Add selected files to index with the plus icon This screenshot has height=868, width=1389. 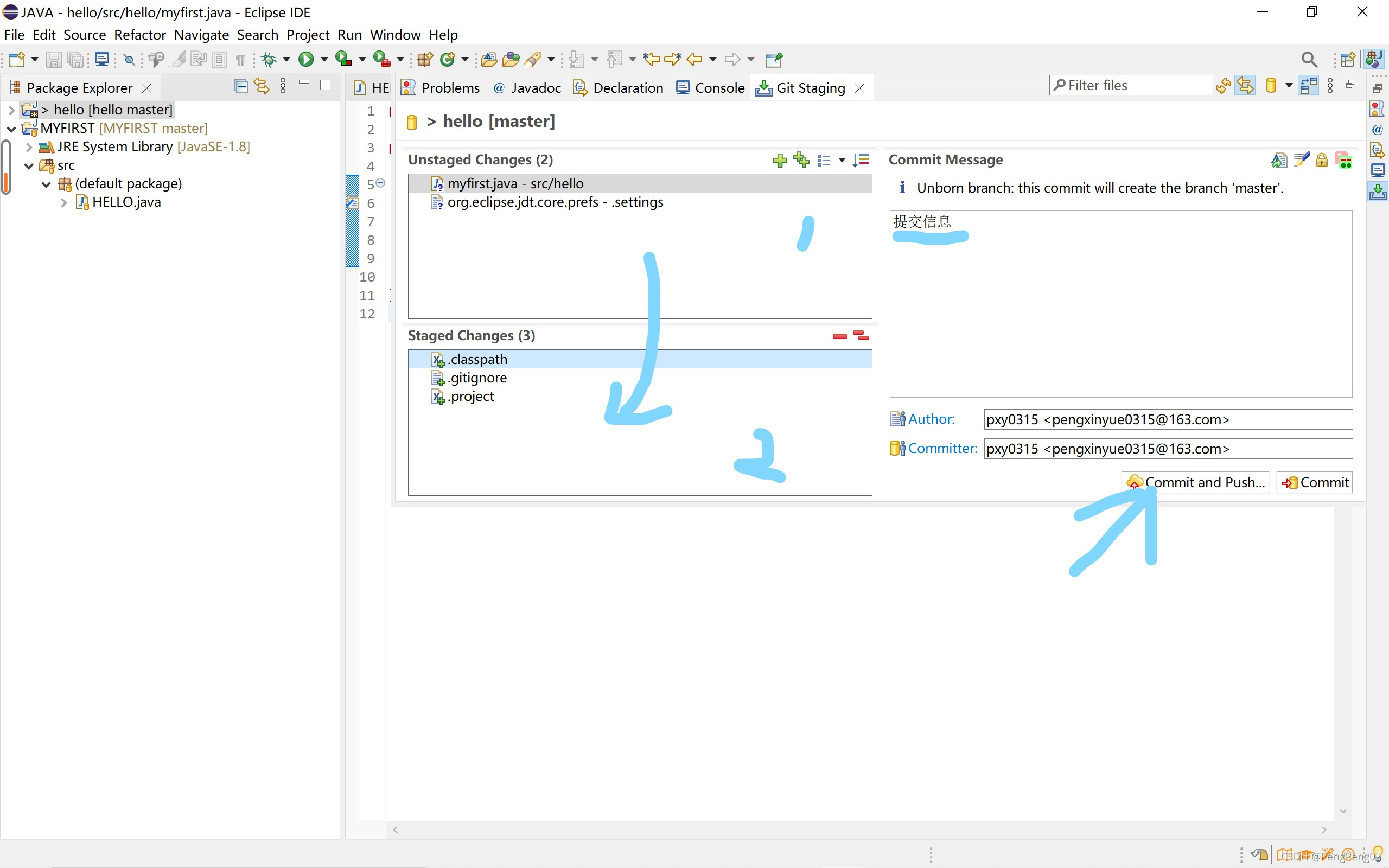tap(780, 160)
